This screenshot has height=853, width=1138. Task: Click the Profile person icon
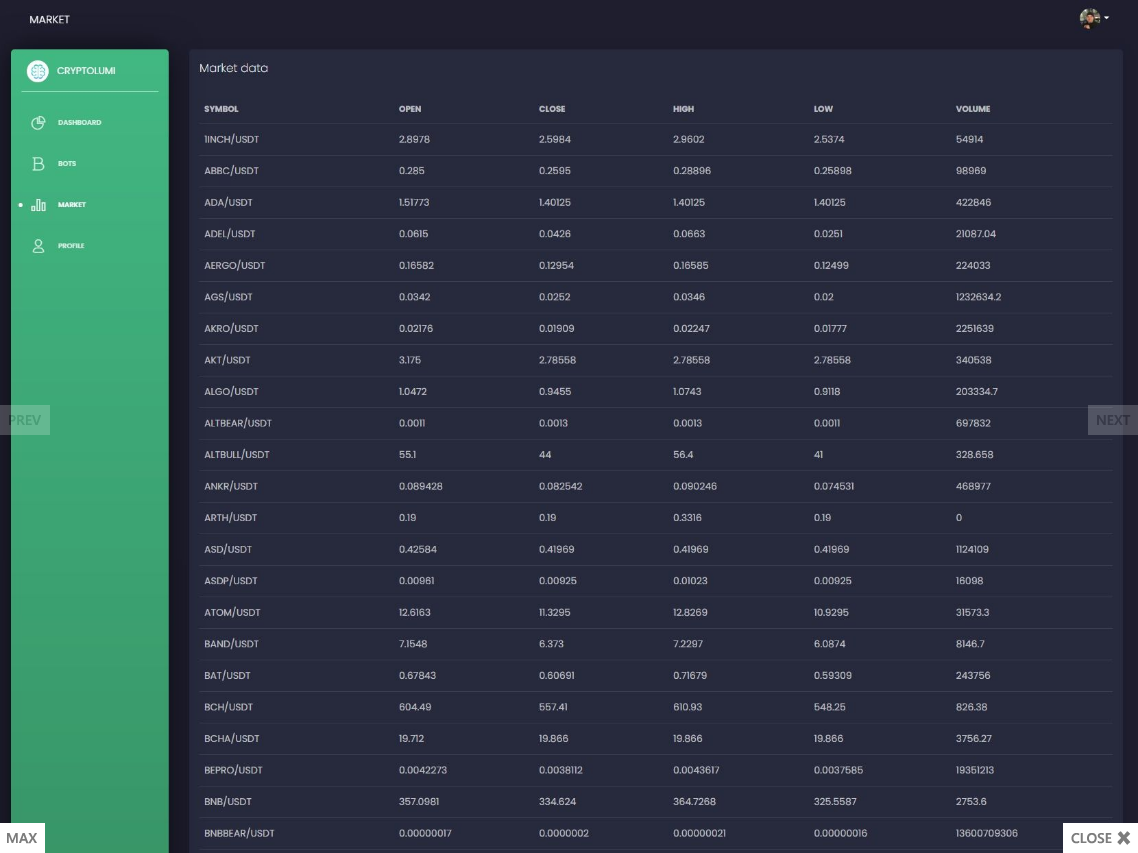click(x=39, y=246)
